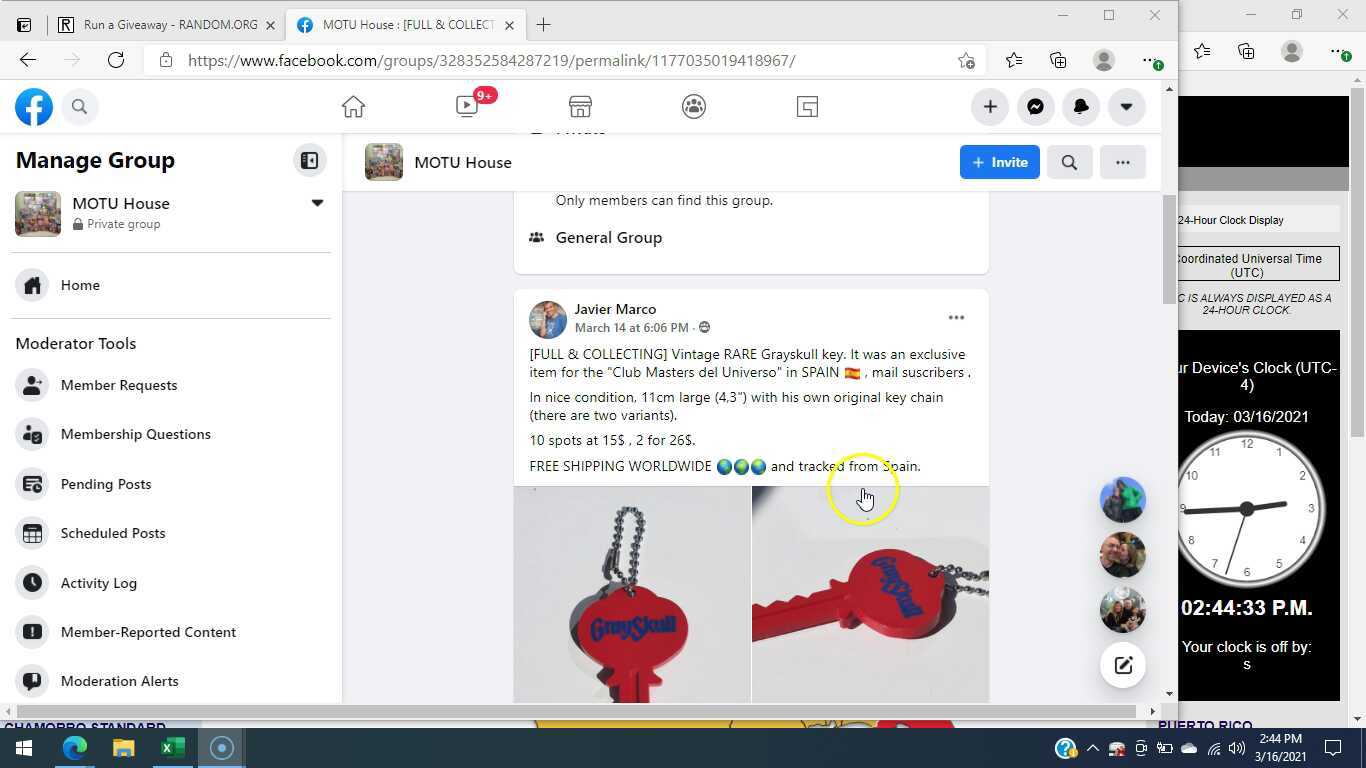1366x768 pixels.
Task: Open Javier Marco's profile name link
Action: click(x=615, y=309)
